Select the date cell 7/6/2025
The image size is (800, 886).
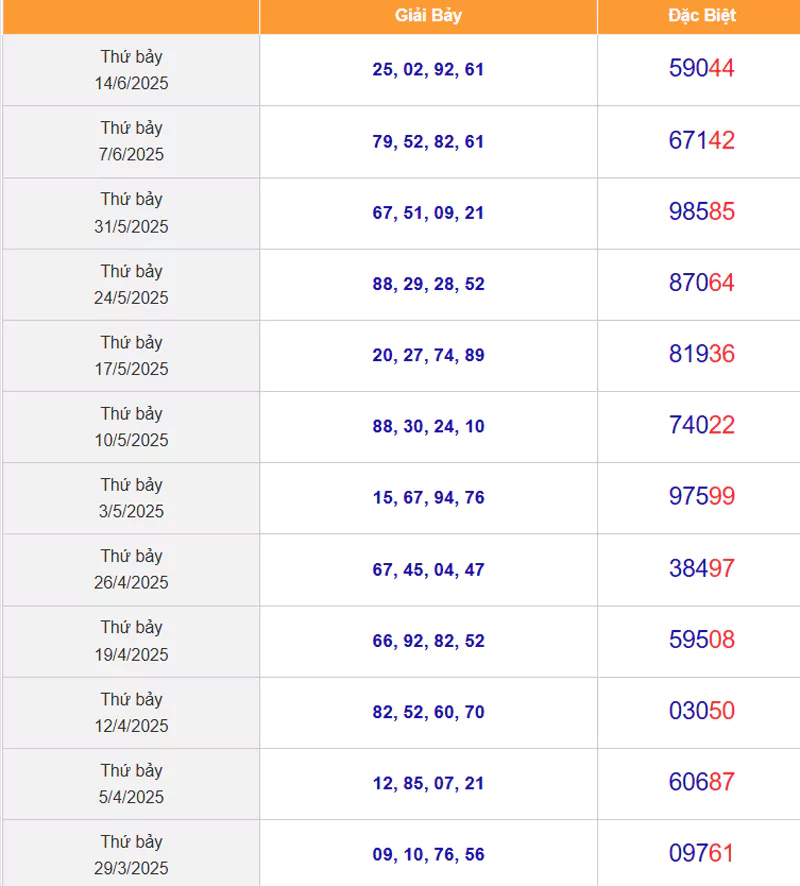click(x=131, y=141)
